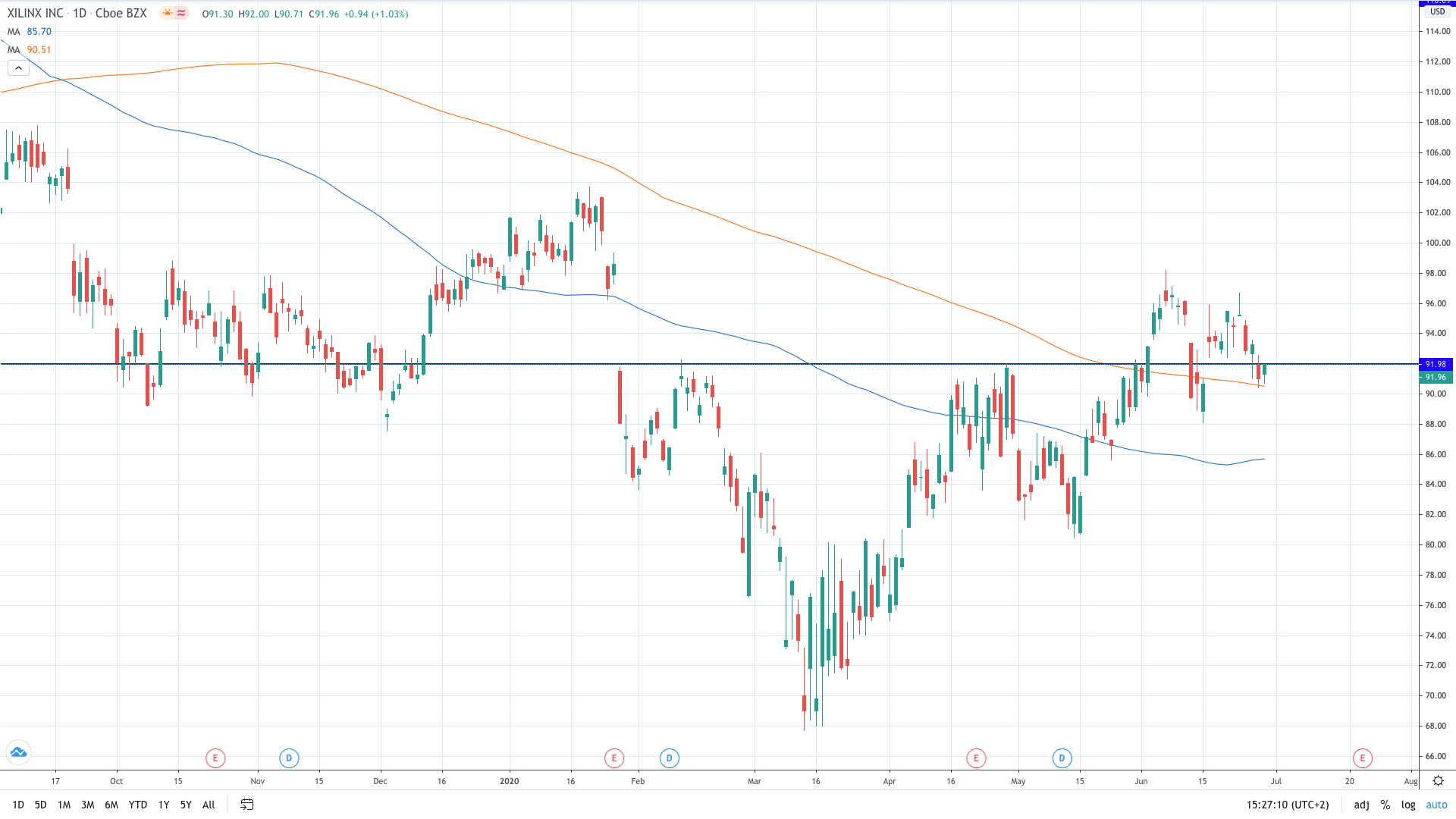Click the dividend marker D in May
The height and width of the screenshot is (819, 1456).
[1062, 758]
